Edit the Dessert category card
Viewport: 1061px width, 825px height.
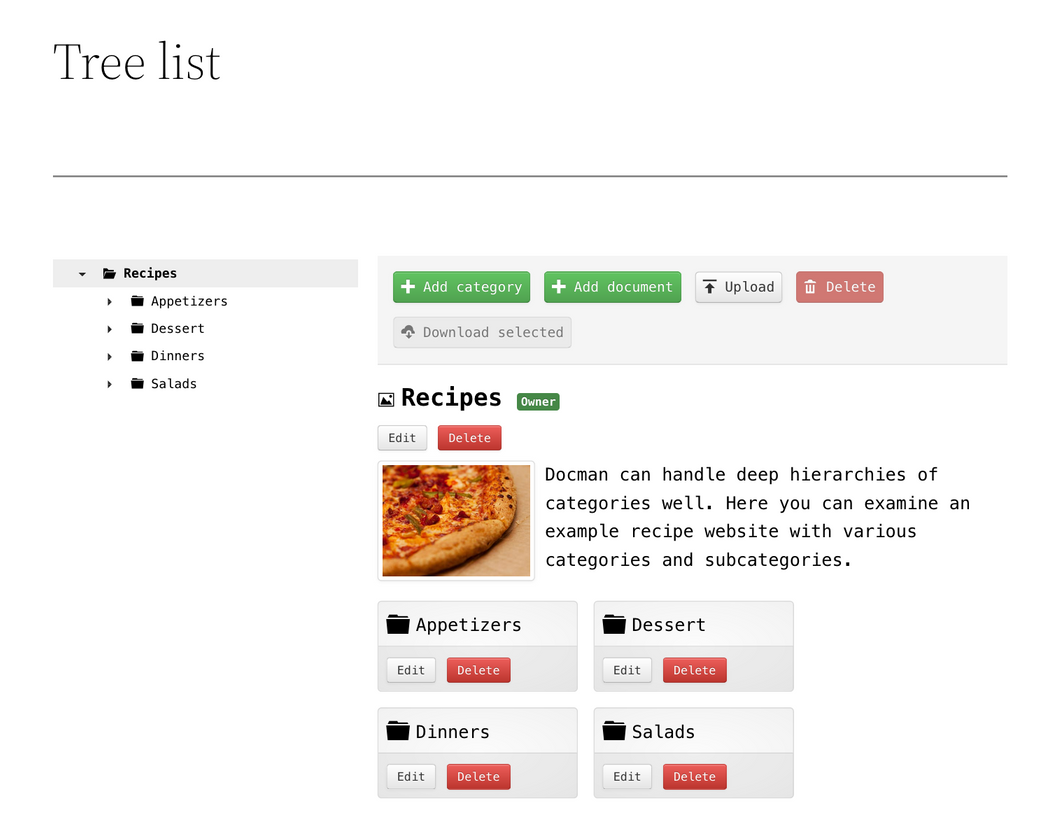(627, 670)
